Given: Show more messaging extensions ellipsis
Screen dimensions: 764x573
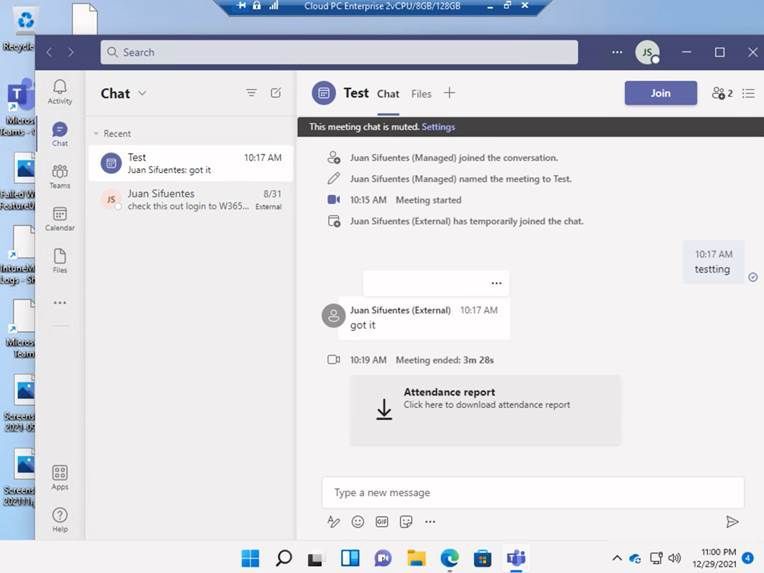Looking at the screenshot, I should point(430,522).
